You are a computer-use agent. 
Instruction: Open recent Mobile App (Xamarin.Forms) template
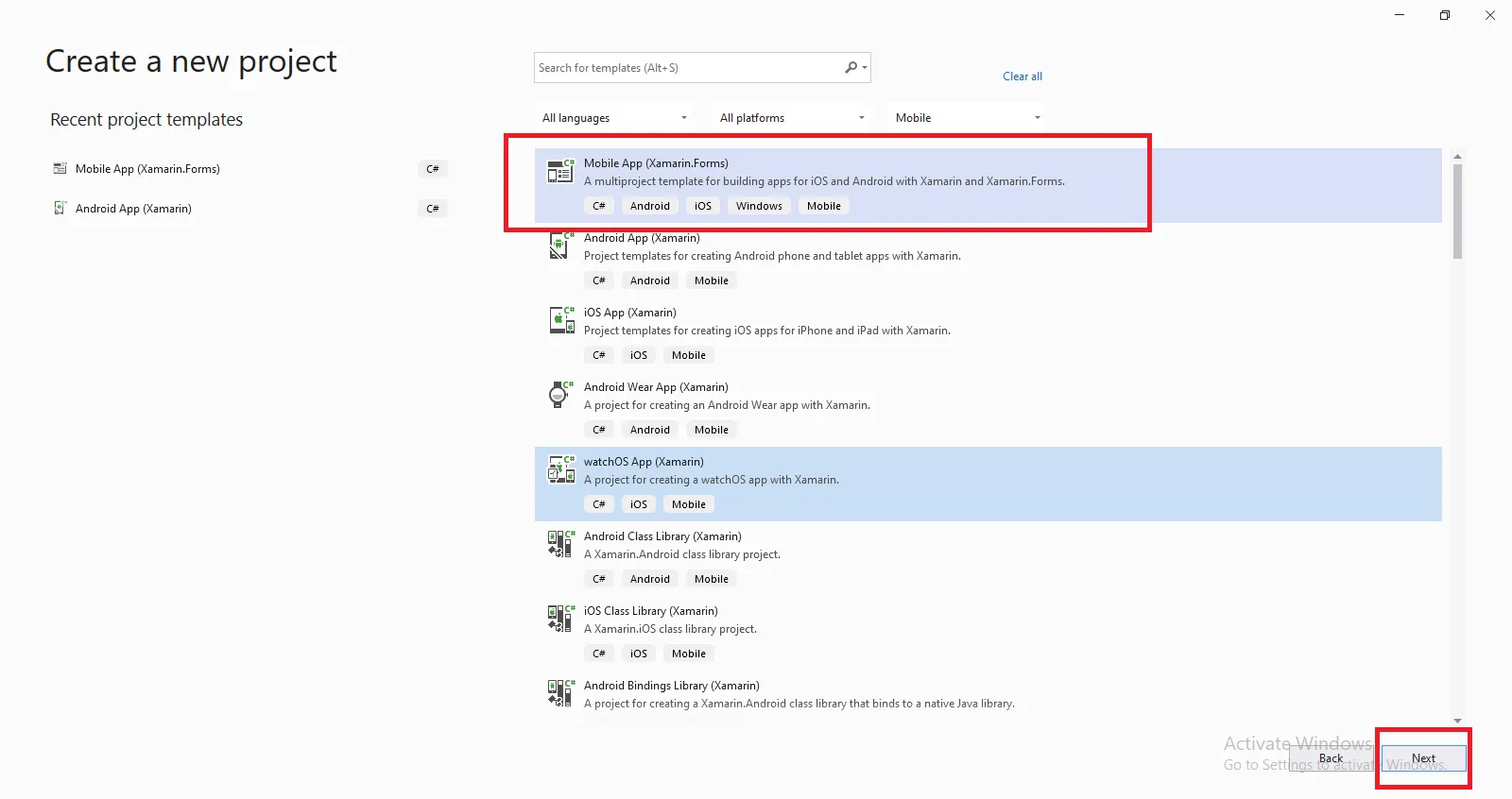click(x=249, y=169)
